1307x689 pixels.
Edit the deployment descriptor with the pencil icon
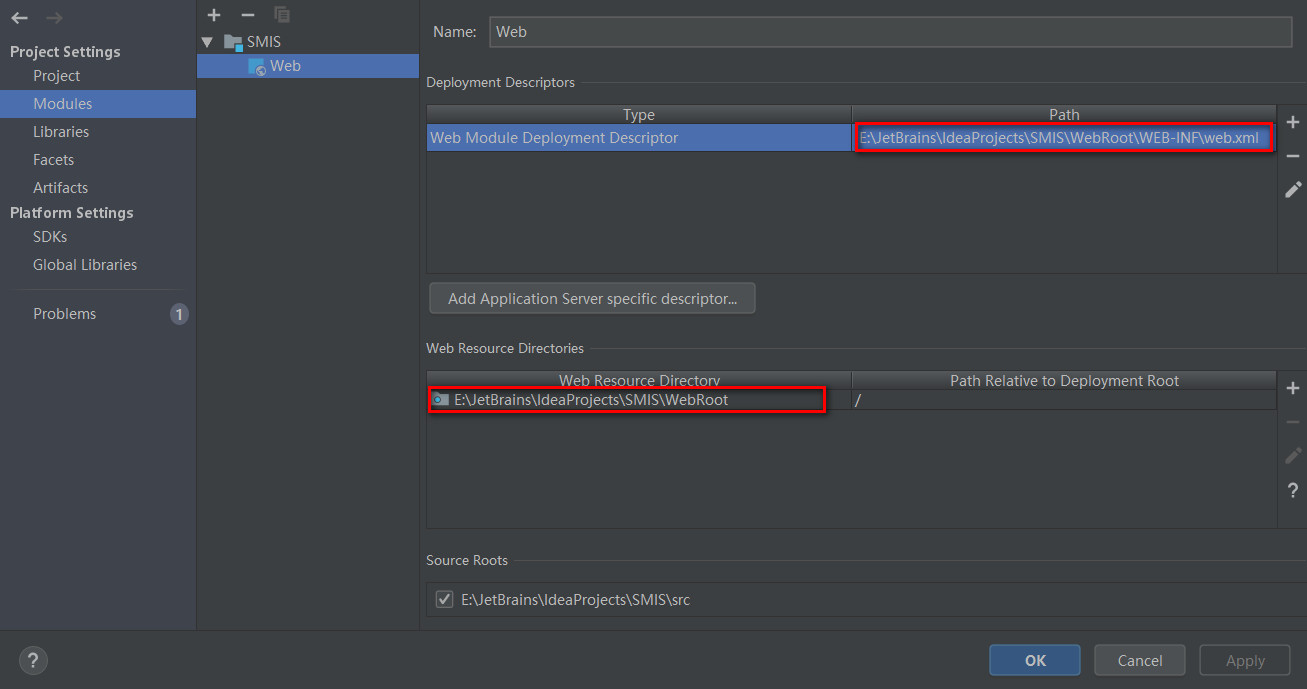[x=1292, y=189]
